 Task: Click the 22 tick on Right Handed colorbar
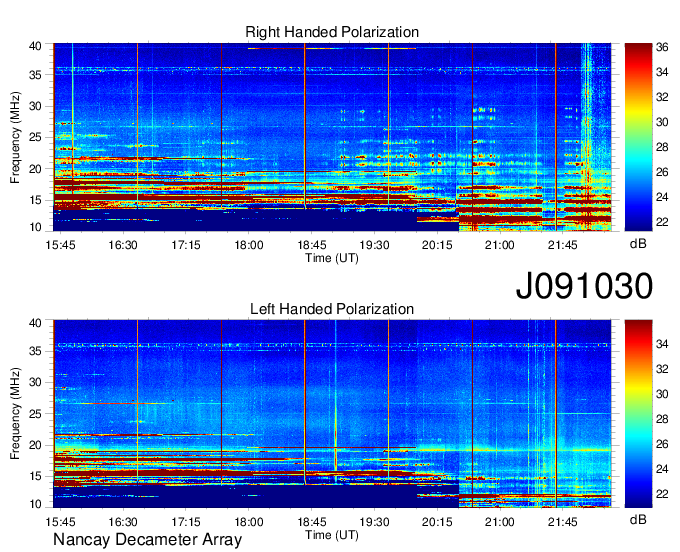click(x=662, y=222)
